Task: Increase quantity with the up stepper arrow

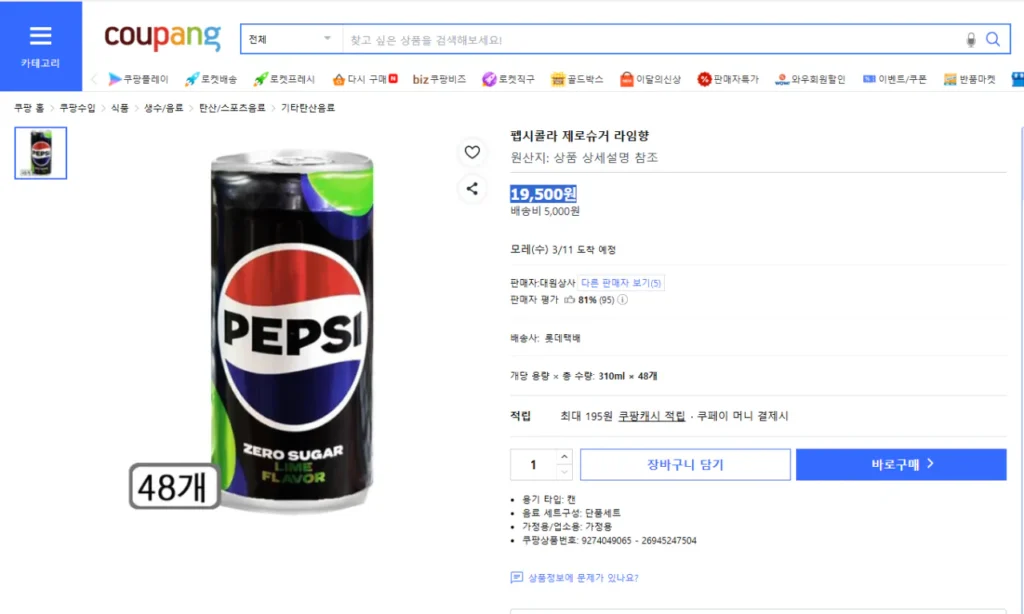Action: (563, 458)
